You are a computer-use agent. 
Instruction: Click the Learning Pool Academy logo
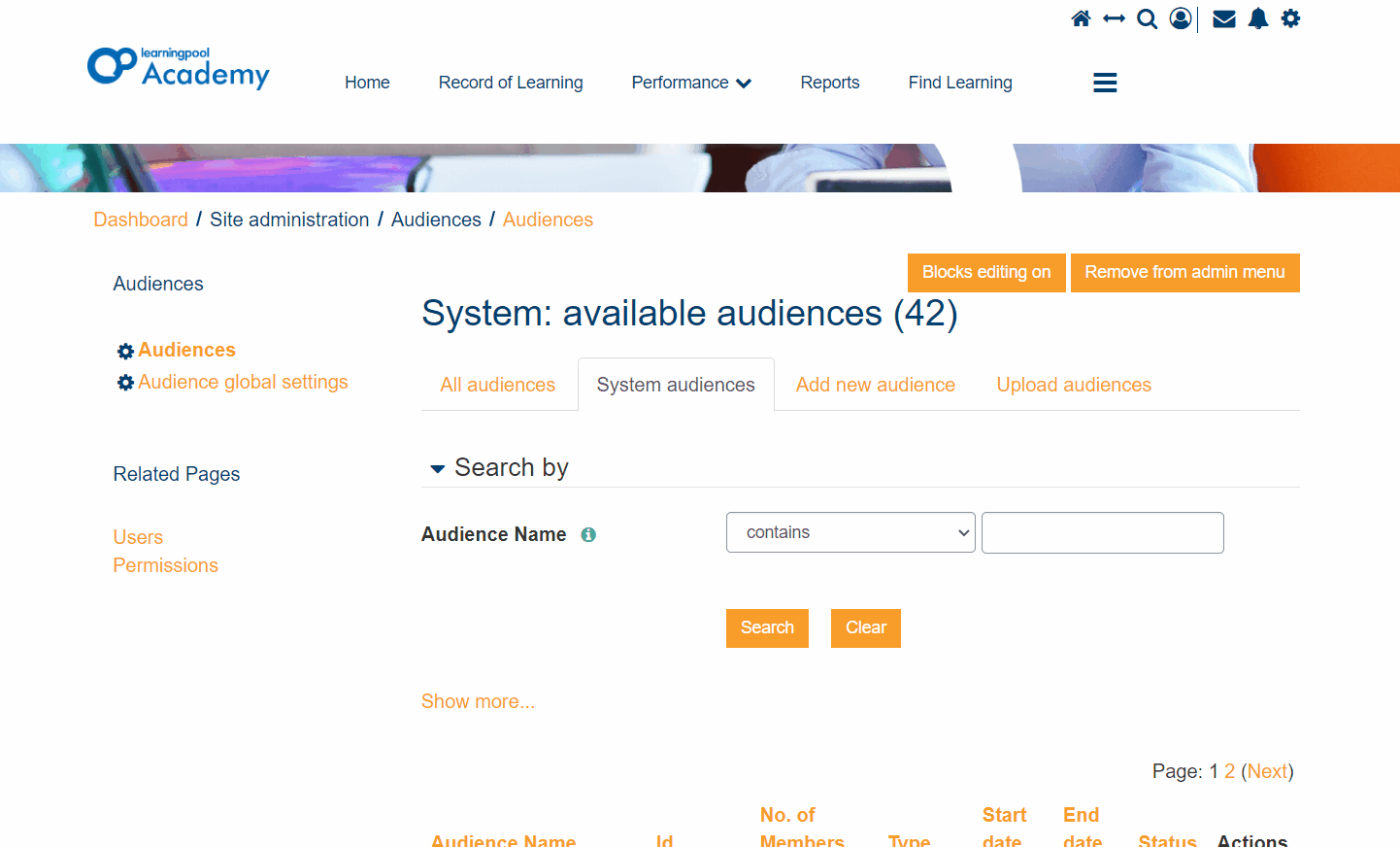178,67
